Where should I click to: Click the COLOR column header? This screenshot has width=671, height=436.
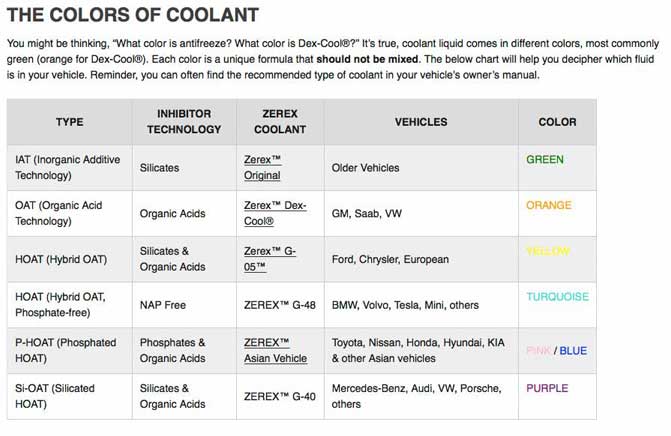click(557, 122)
